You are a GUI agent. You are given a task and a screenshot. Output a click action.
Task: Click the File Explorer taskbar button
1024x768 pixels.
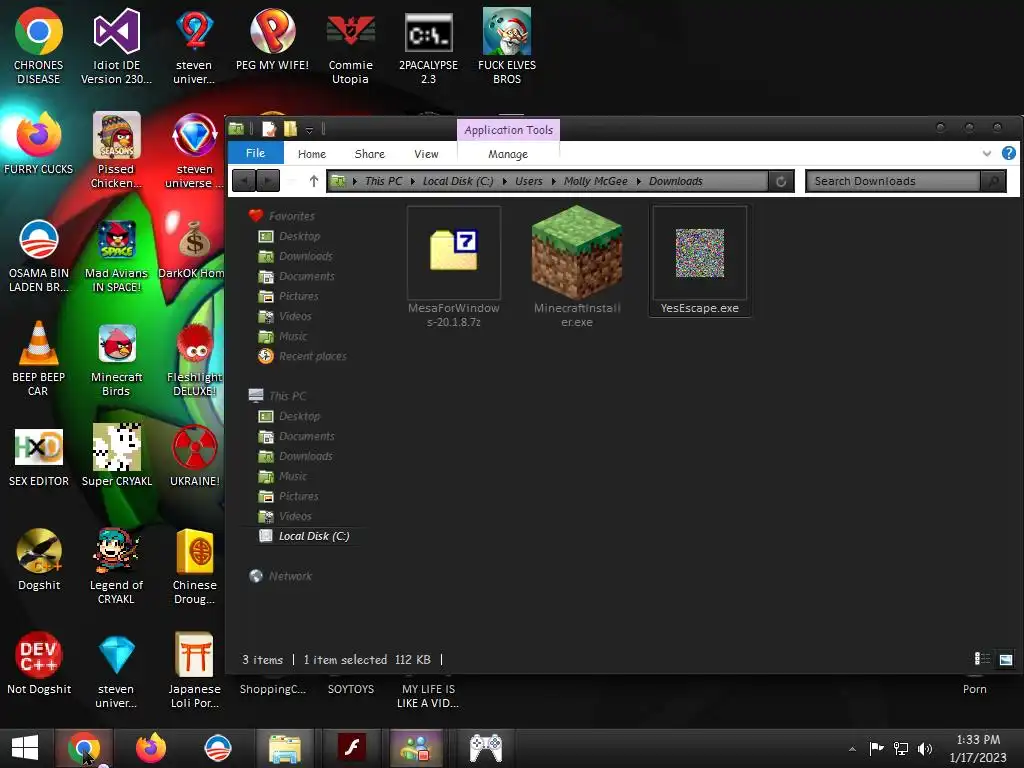click(285, 748)
